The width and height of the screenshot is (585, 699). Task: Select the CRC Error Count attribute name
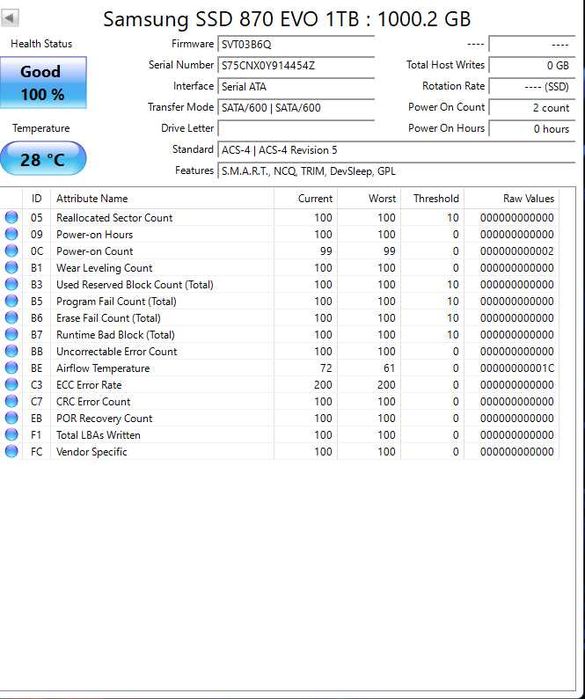click(x=93, y=402)
